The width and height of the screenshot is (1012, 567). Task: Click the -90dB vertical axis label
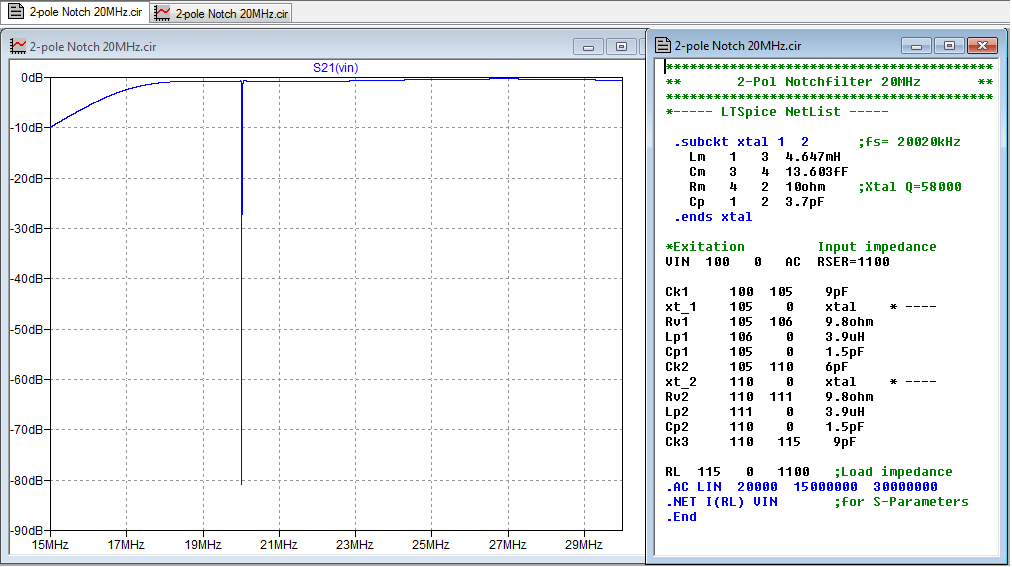click(x=28, y=531)
